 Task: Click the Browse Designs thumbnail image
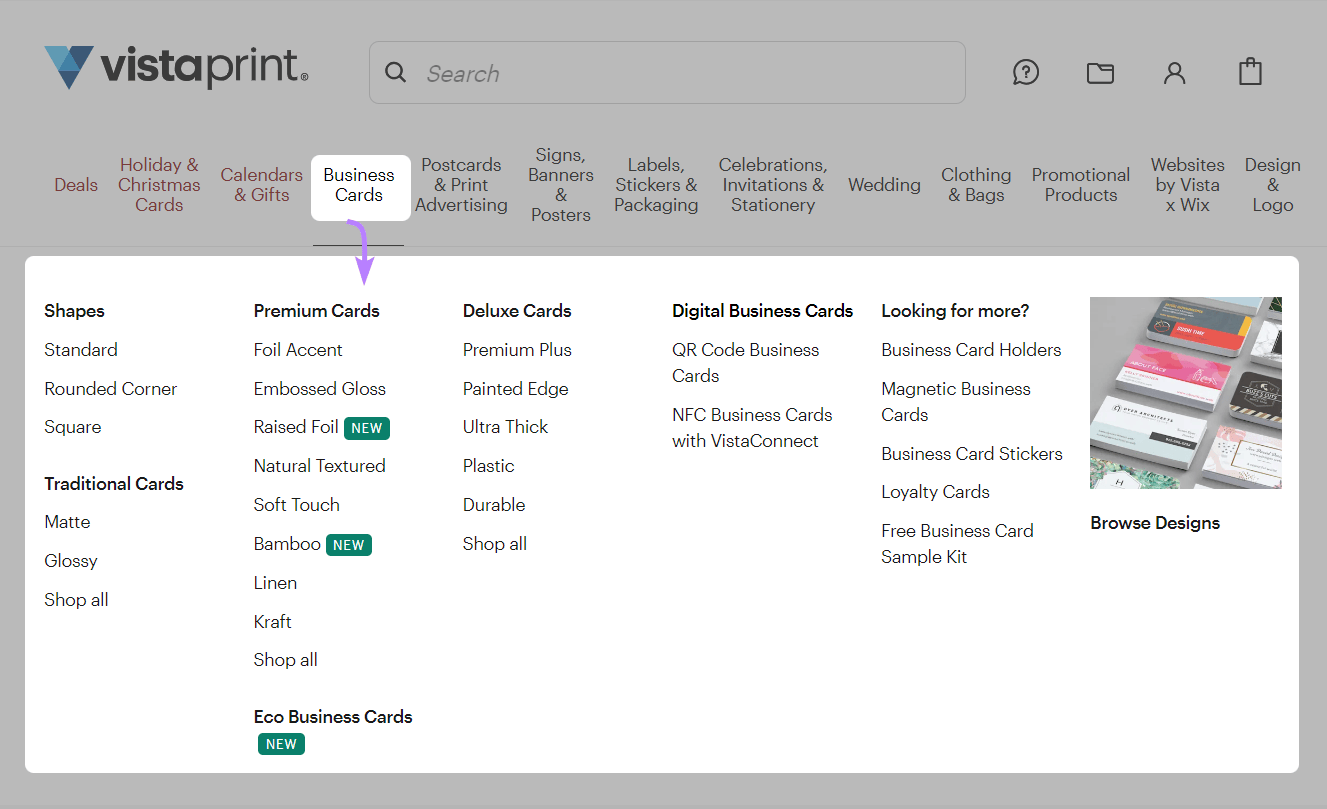coord(1185,392)
